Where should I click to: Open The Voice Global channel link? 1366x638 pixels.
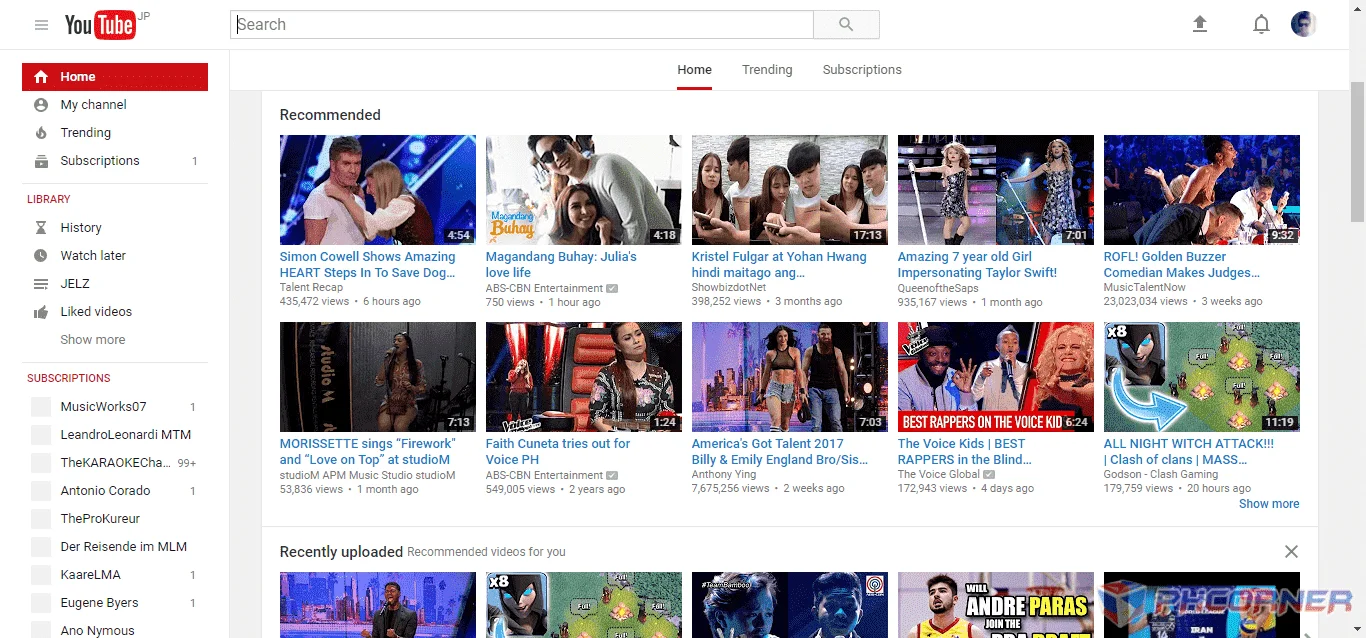(x=939, y=475)
